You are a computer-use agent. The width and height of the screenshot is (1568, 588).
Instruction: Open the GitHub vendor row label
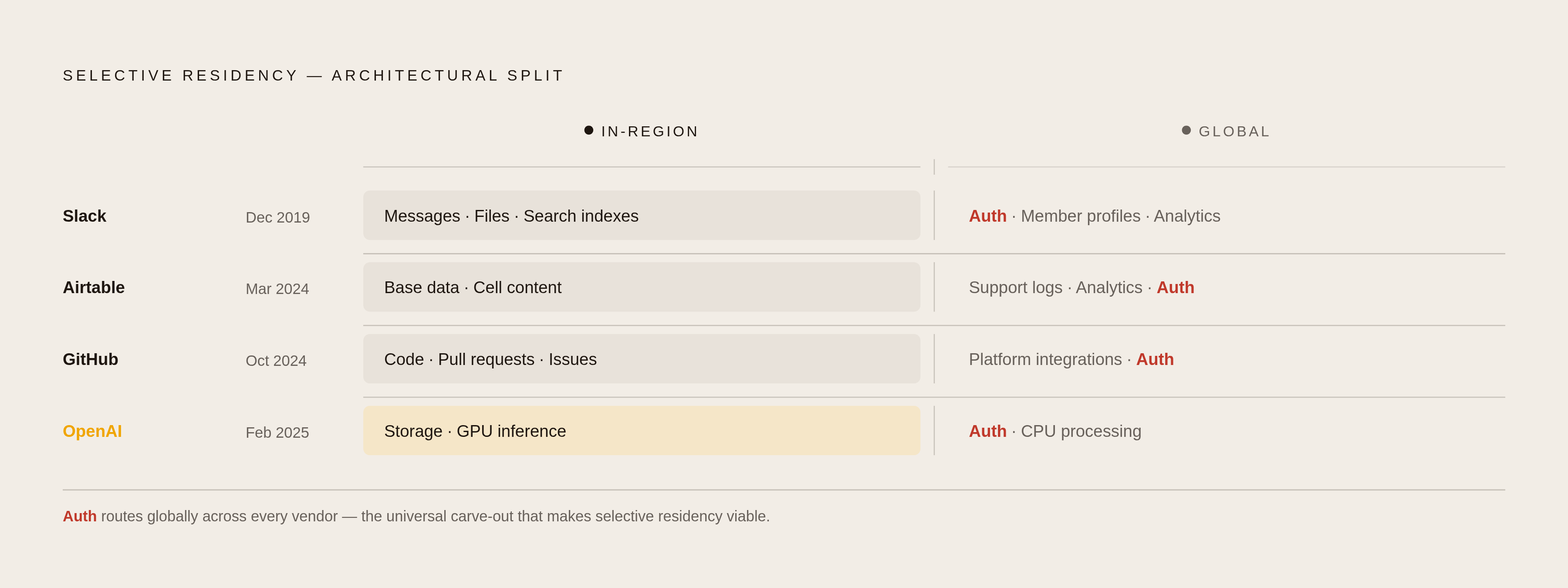click(x=91, y=359)
